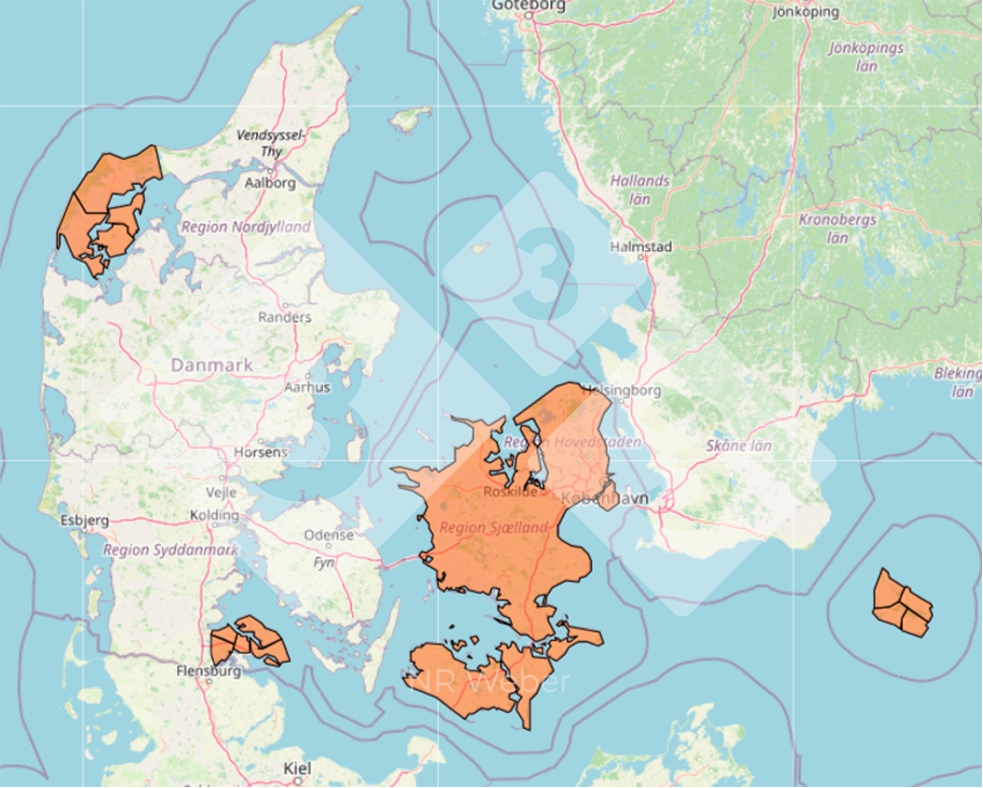Click the Göteborg city label

point(528,6)
